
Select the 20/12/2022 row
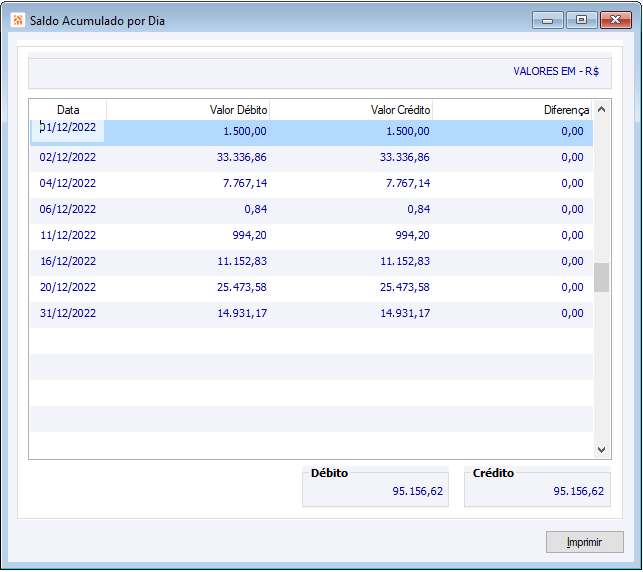click(311, 287)
